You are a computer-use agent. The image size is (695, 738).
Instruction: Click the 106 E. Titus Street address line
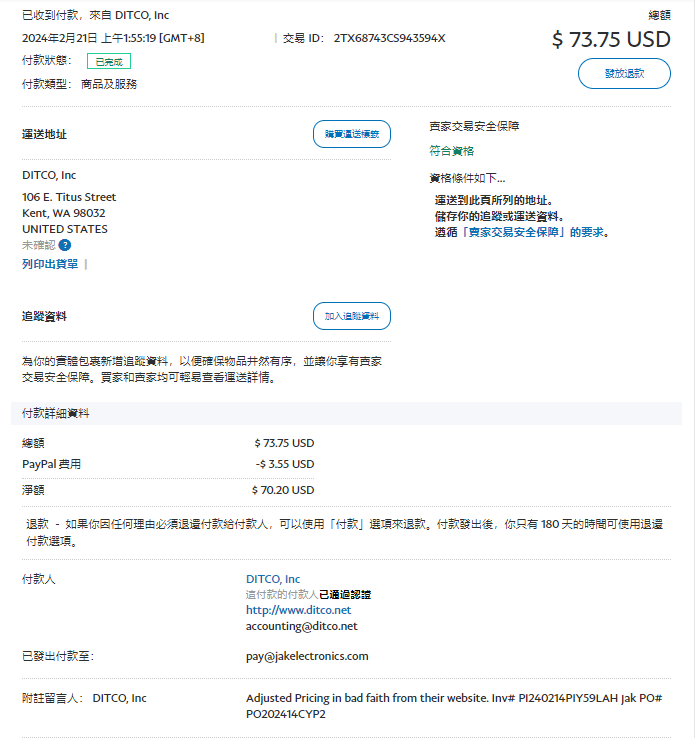click(69, 197)
